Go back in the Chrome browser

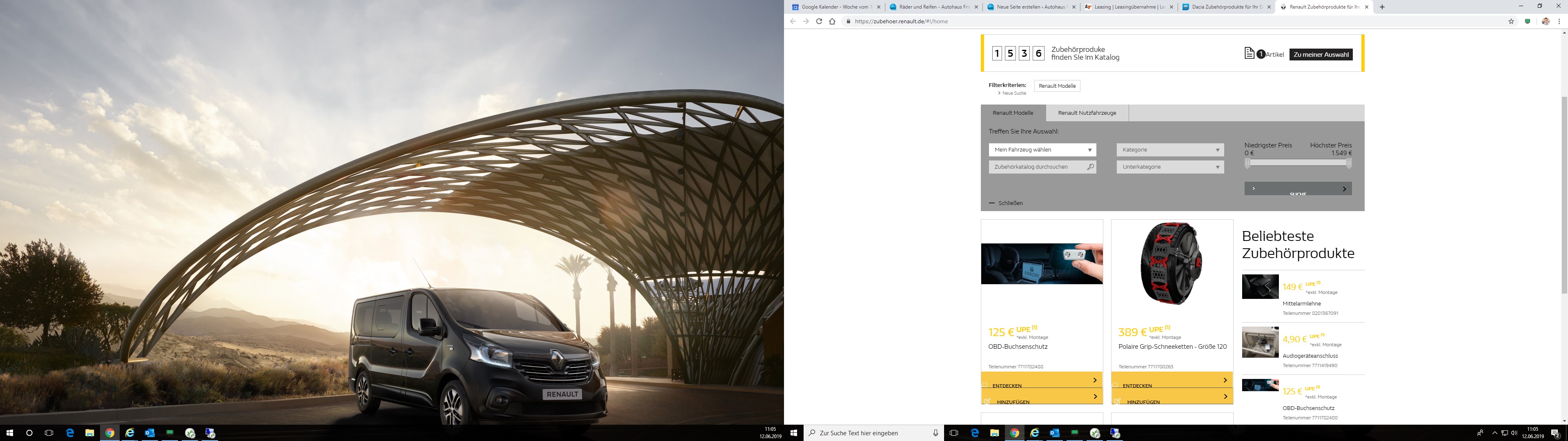(793, 21)
